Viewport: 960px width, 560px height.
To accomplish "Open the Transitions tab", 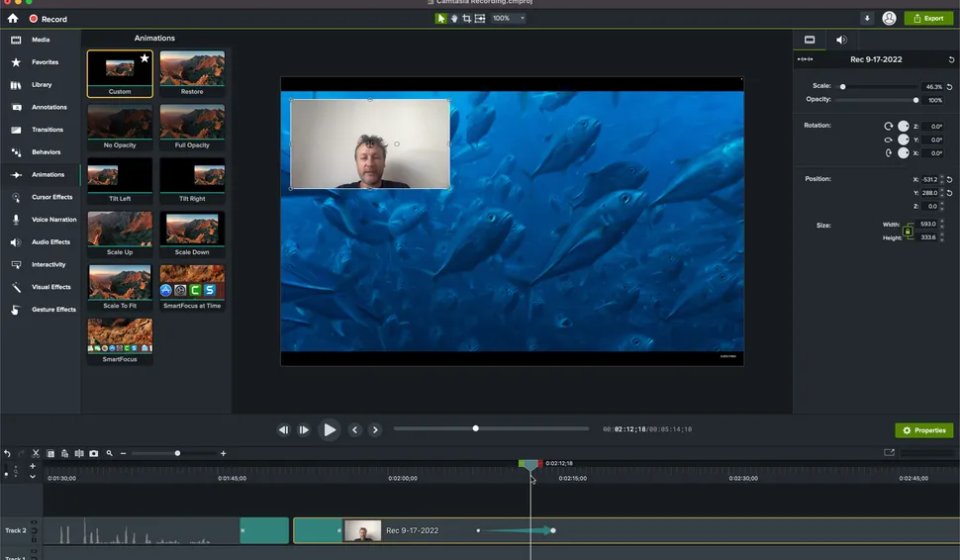I will click(40, 130).
